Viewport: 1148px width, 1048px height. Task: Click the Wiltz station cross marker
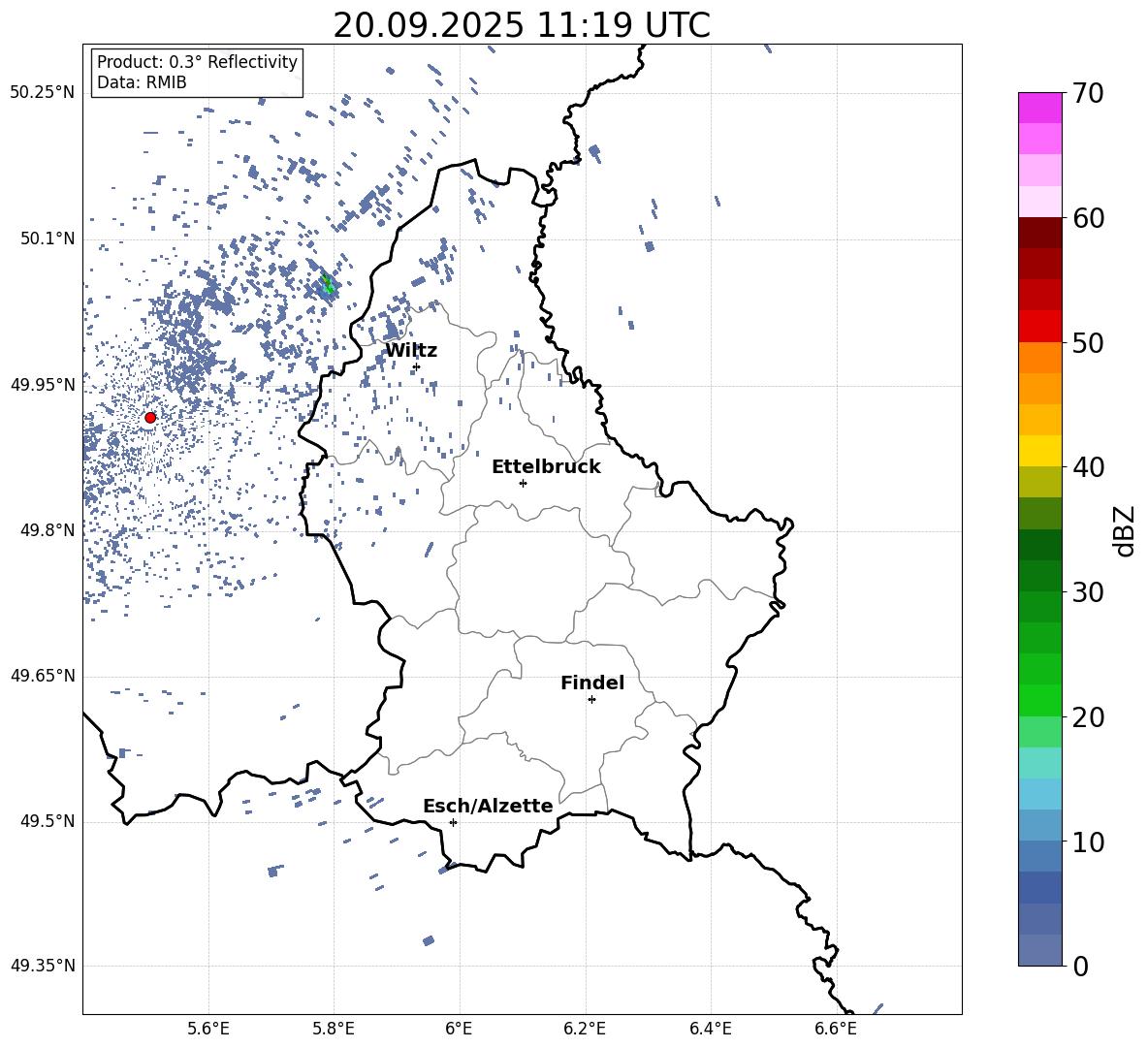click(417, 366)
